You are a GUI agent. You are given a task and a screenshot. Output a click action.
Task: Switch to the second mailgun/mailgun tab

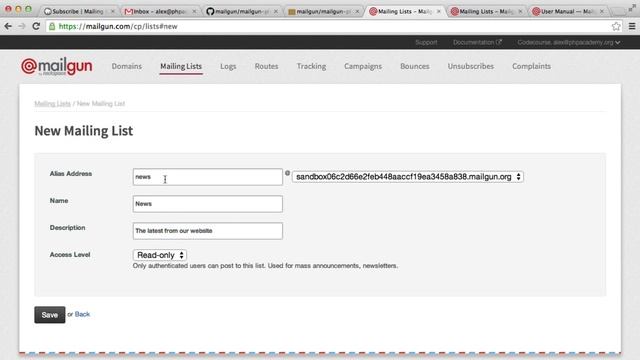coord(322,11)
